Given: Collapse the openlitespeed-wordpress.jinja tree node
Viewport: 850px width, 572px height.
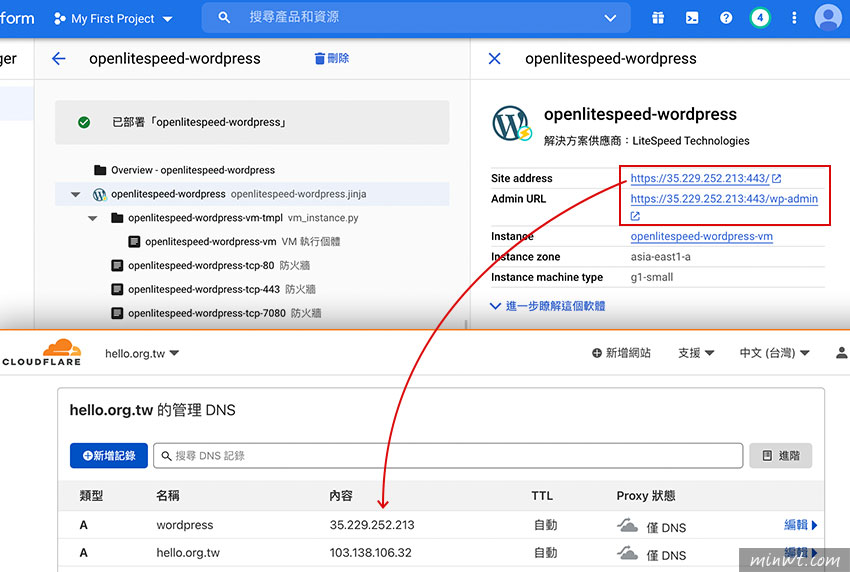Looking at the screenshot, I should click(x=76, y=194).
